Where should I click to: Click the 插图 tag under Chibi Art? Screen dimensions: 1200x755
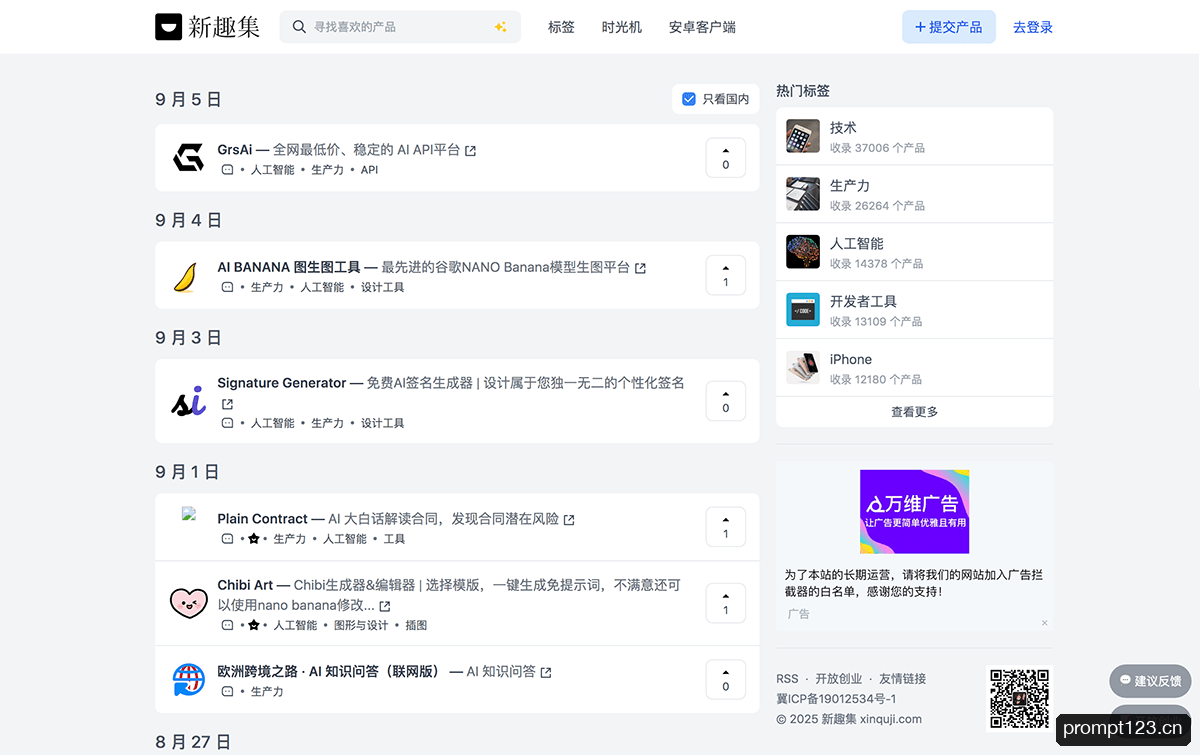click(416, 625)
